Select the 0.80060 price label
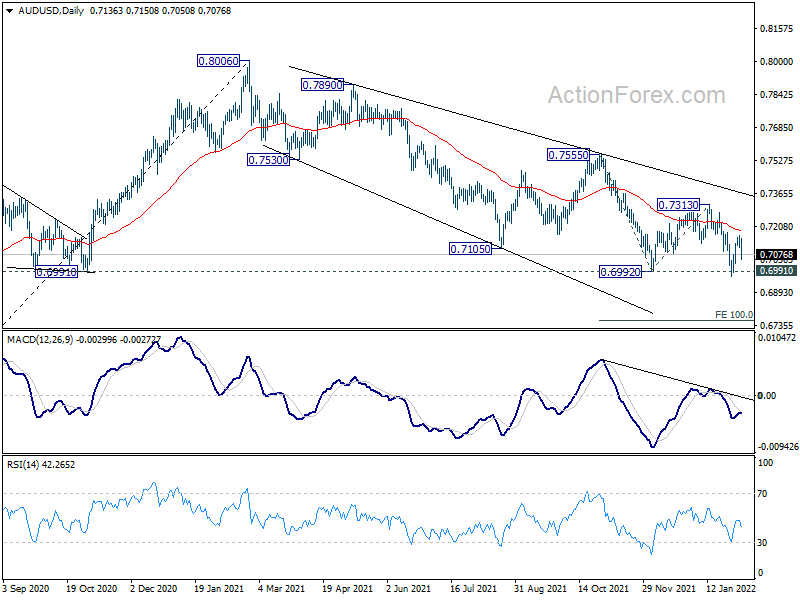Image resolution: width=800 pixels, height=600 pixels. tap(218, 61)
